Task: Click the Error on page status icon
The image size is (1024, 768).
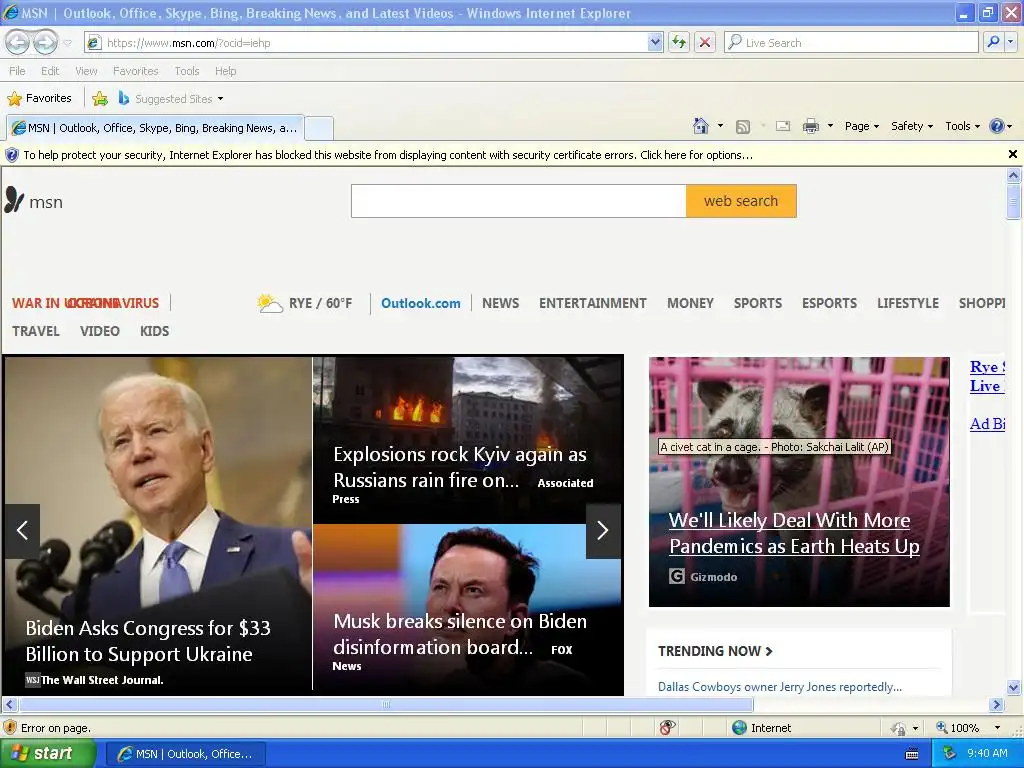Action: point(10,727)
